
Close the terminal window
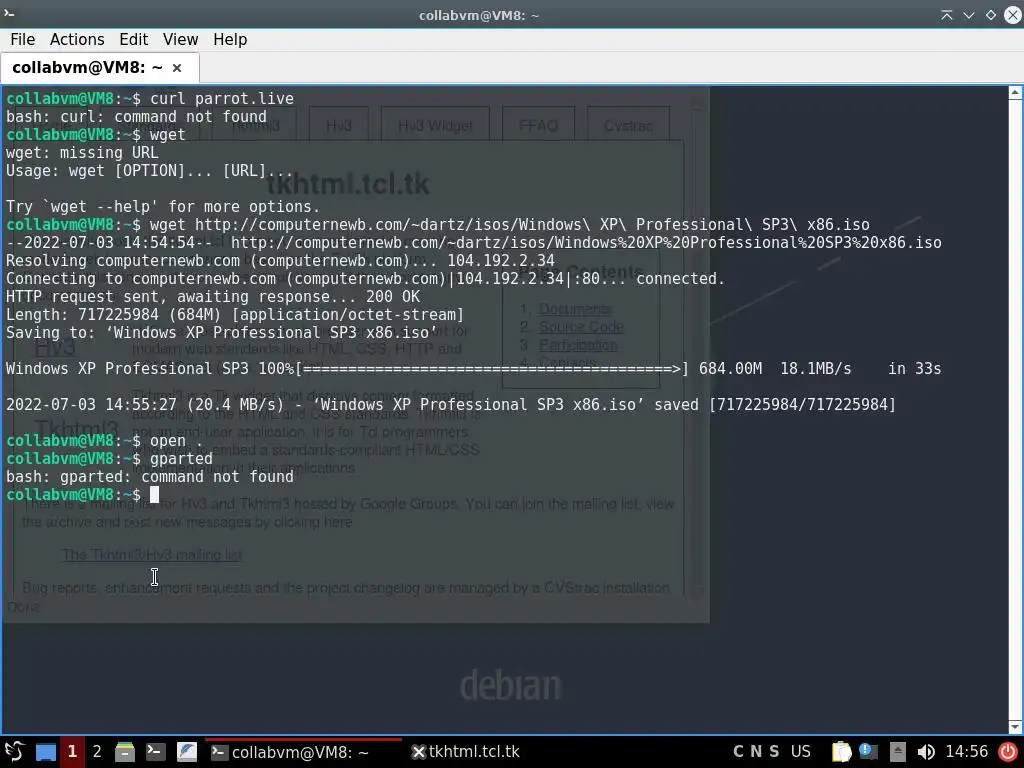point(1012,15)
